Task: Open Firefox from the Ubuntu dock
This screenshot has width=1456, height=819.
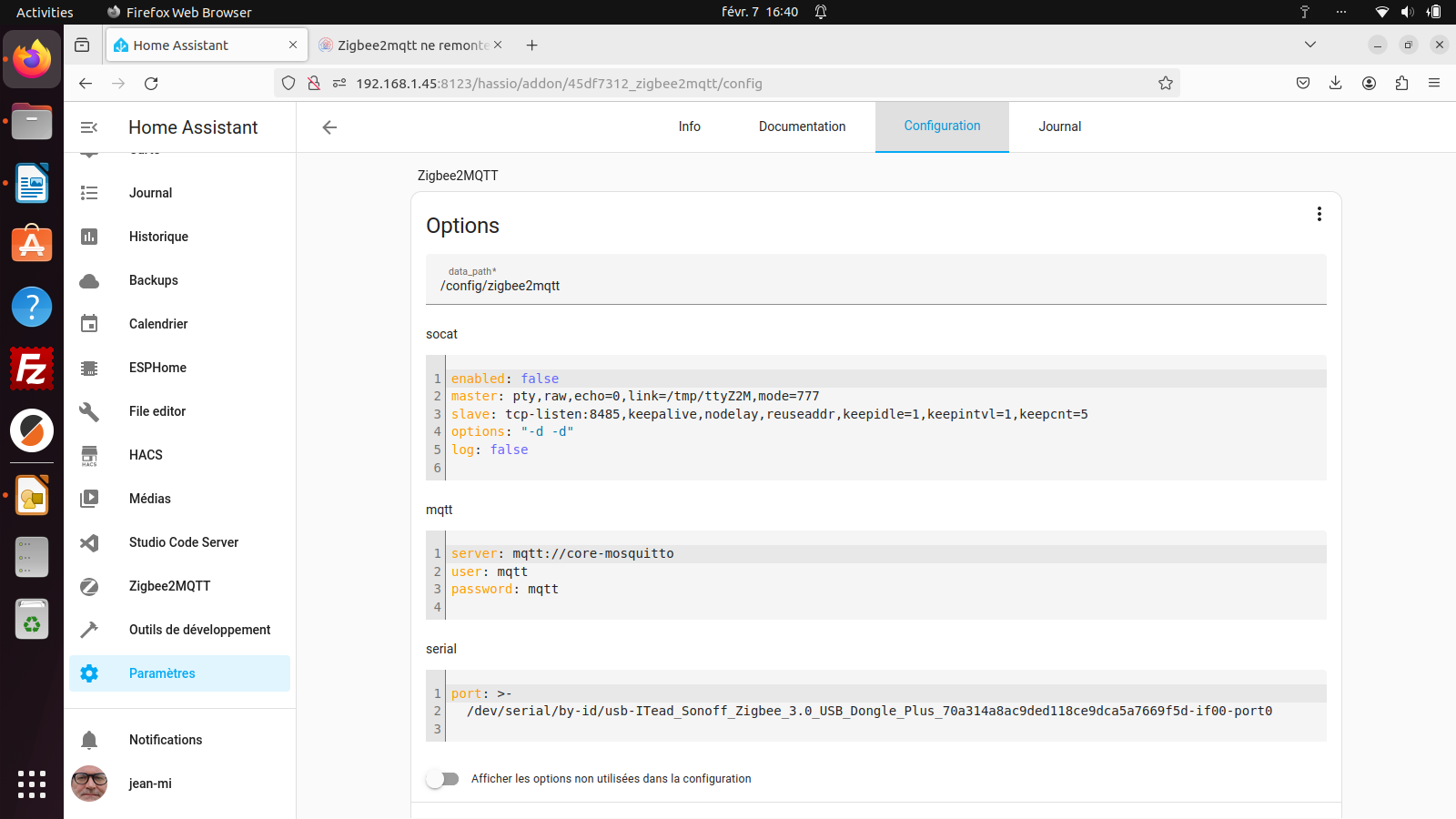Action: pyautogui.click(x=32, y=59)
